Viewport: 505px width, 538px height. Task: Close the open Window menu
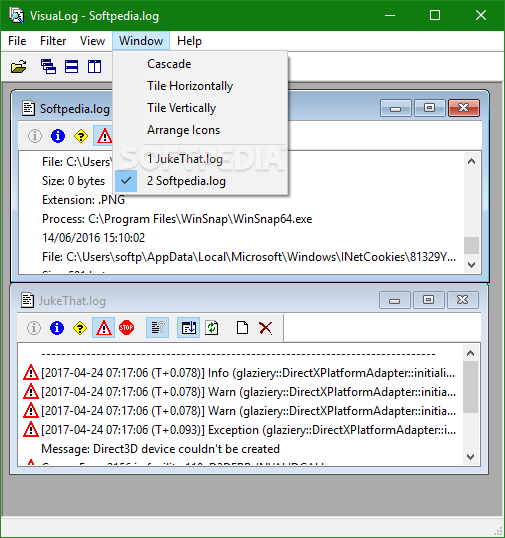tap(141, 41)
